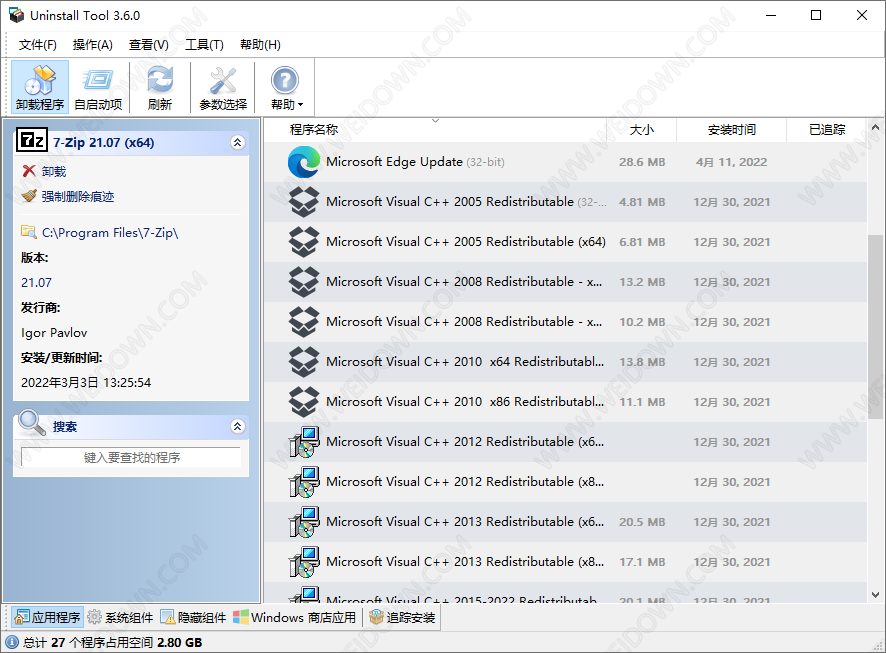Image resolution: width=886 pixels, height=653 pixels.
Task: Click installer icon of Visual C++ 2013 Redistributable (x8...
Action: 304,562
